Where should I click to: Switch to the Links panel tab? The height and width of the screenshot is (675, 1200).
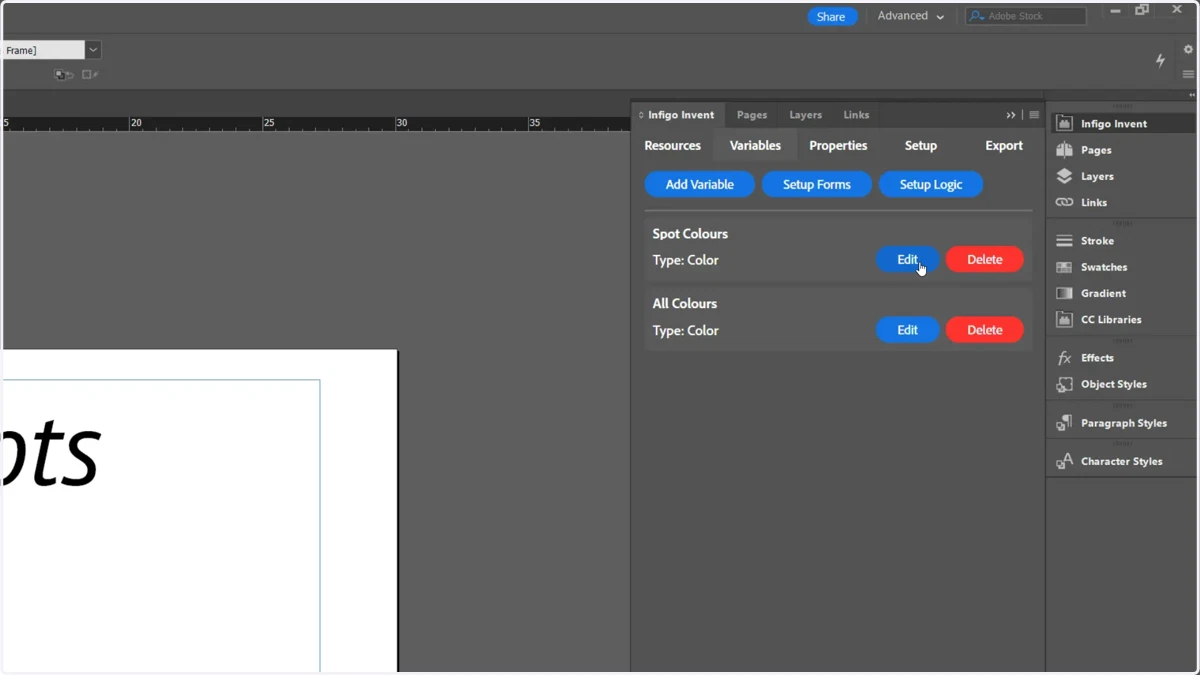[x=856, y=115]
